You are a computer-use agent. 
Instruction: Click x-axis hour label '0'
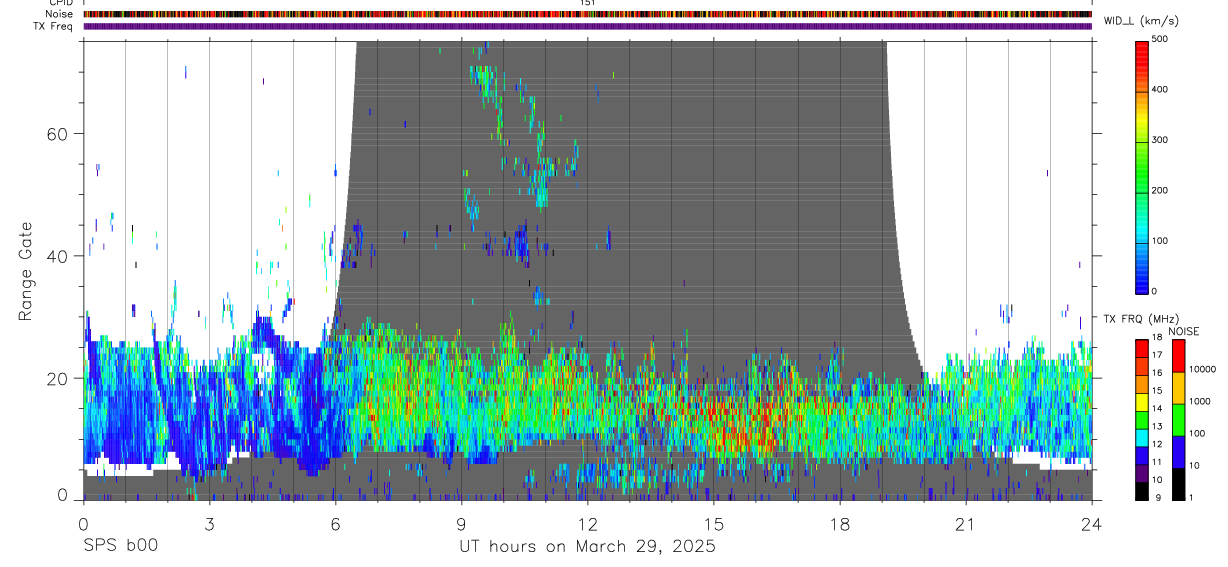click(83, 523)
